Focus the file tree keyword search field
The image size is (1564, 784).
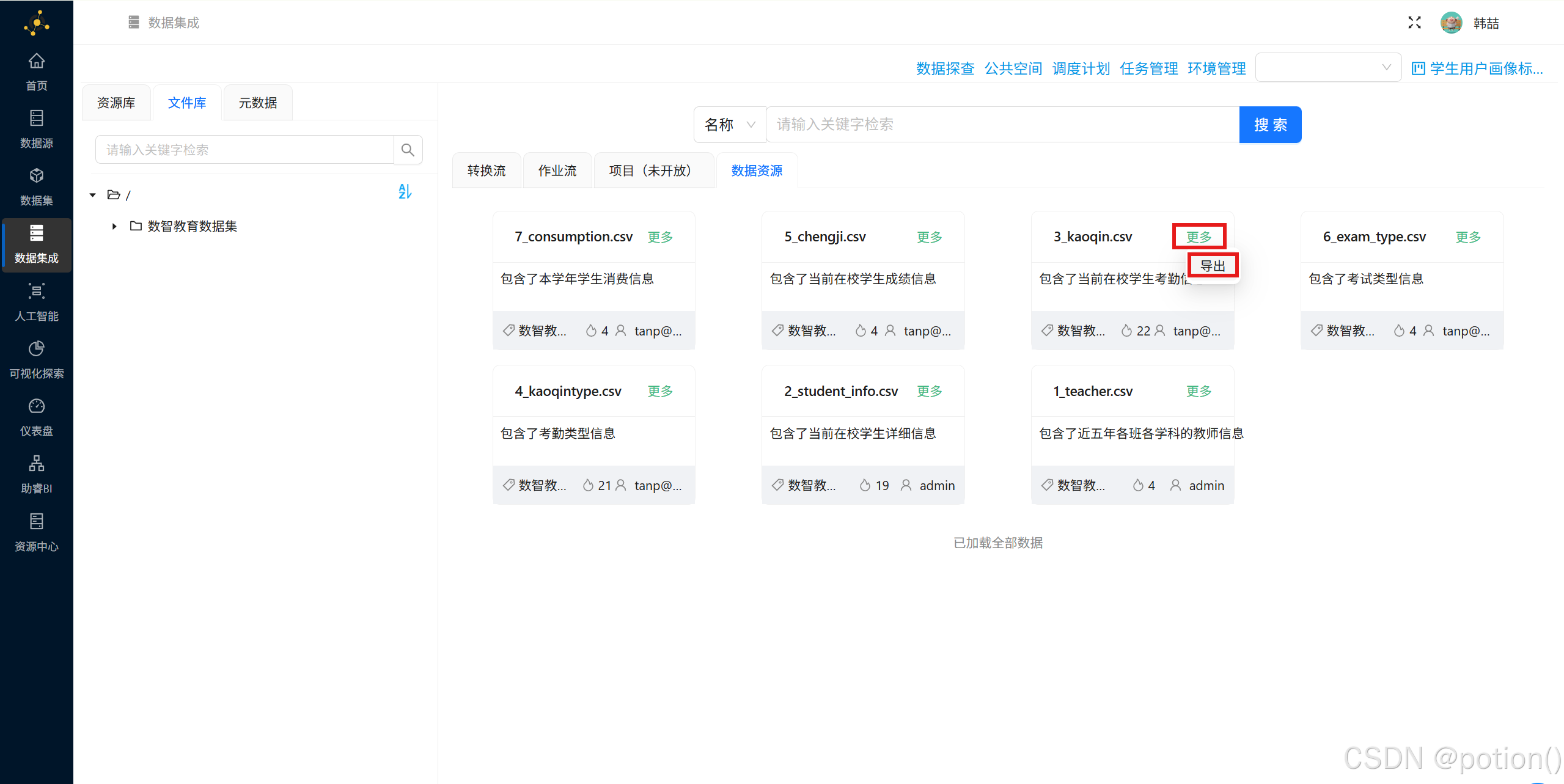244,150
